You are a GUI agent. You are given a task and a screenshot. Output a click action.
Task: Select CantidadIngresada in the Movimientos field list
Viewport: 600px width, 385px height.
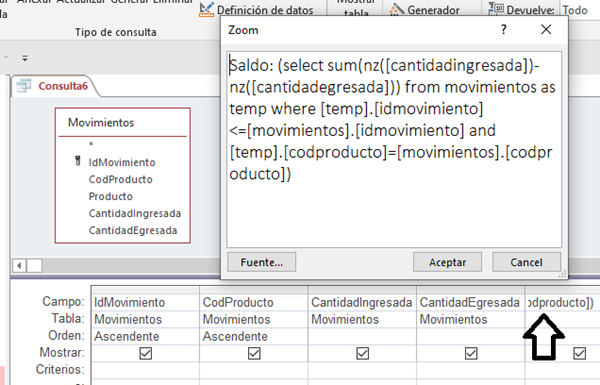click(x=135, y=213)
